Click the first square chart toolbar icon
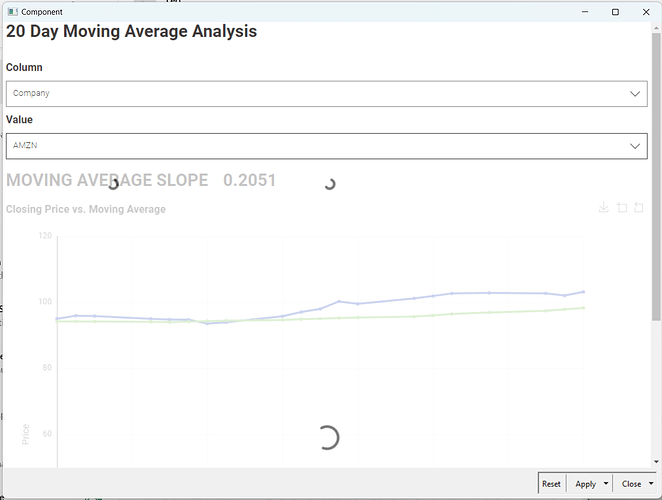 pyautogui.click(x=621, y=207)
